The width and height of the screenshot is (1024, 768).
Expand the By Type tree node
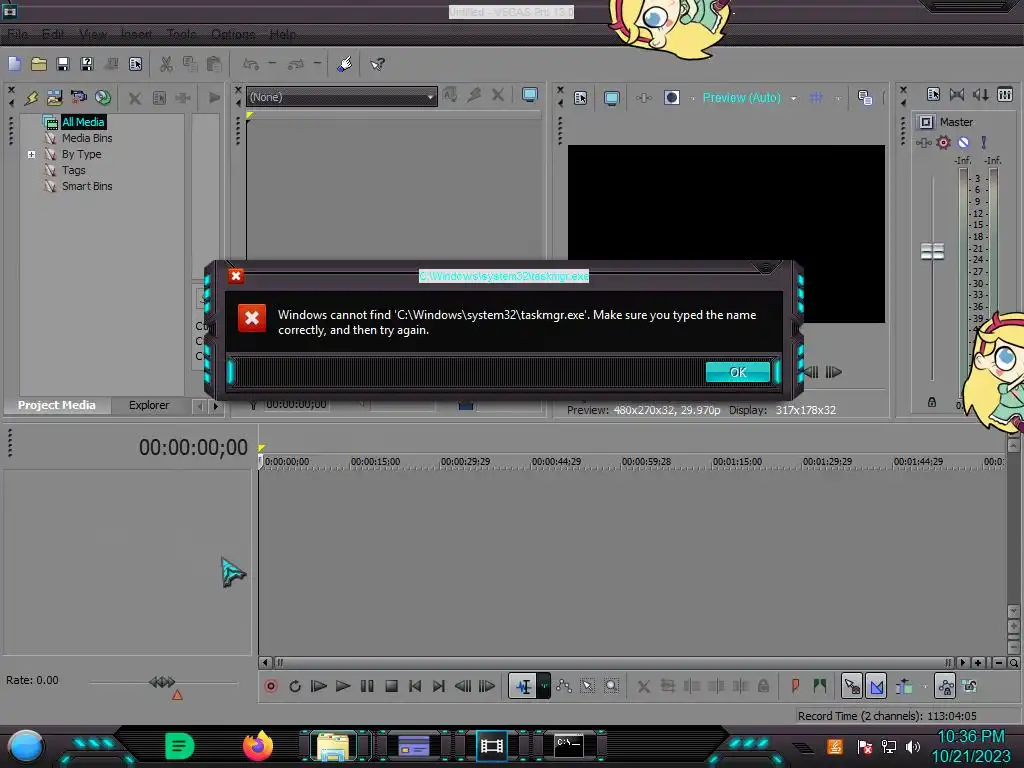(31, 155)
